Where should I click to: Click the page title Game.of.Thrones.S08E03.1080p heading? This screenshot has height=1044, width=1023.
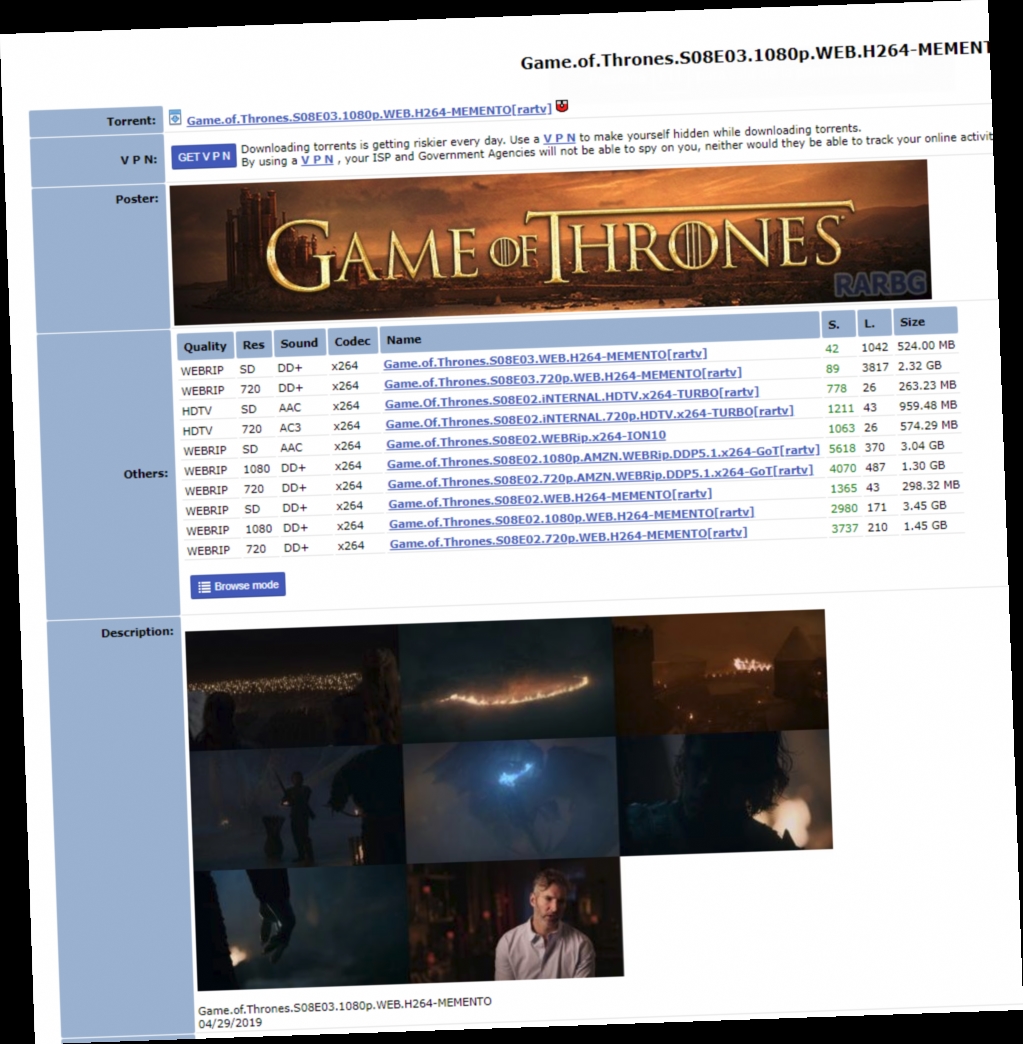click(x=754, y=55)
